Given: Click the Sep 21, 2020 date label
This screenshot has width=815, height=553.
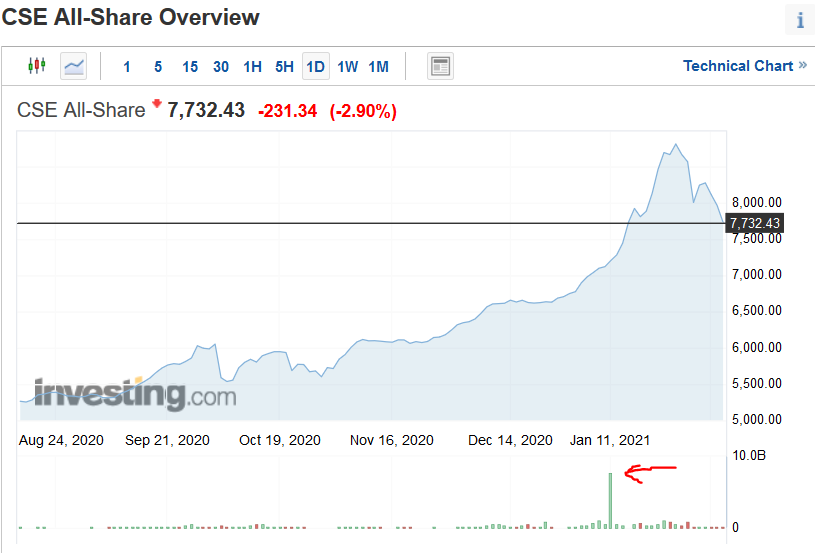Looking at the screenshot, I should 167,440.
